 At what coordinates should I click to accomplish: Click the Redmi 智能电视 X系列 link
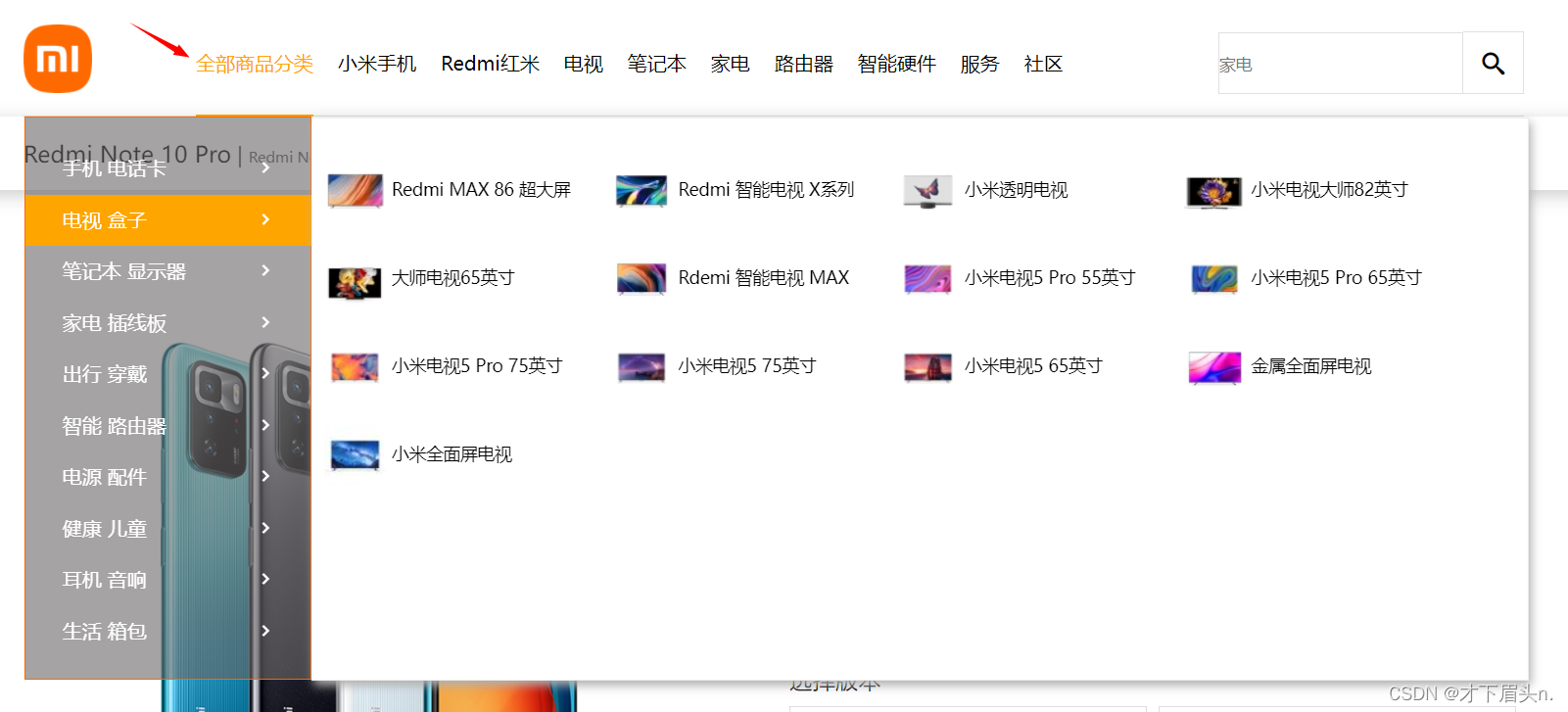pos(766,190)
